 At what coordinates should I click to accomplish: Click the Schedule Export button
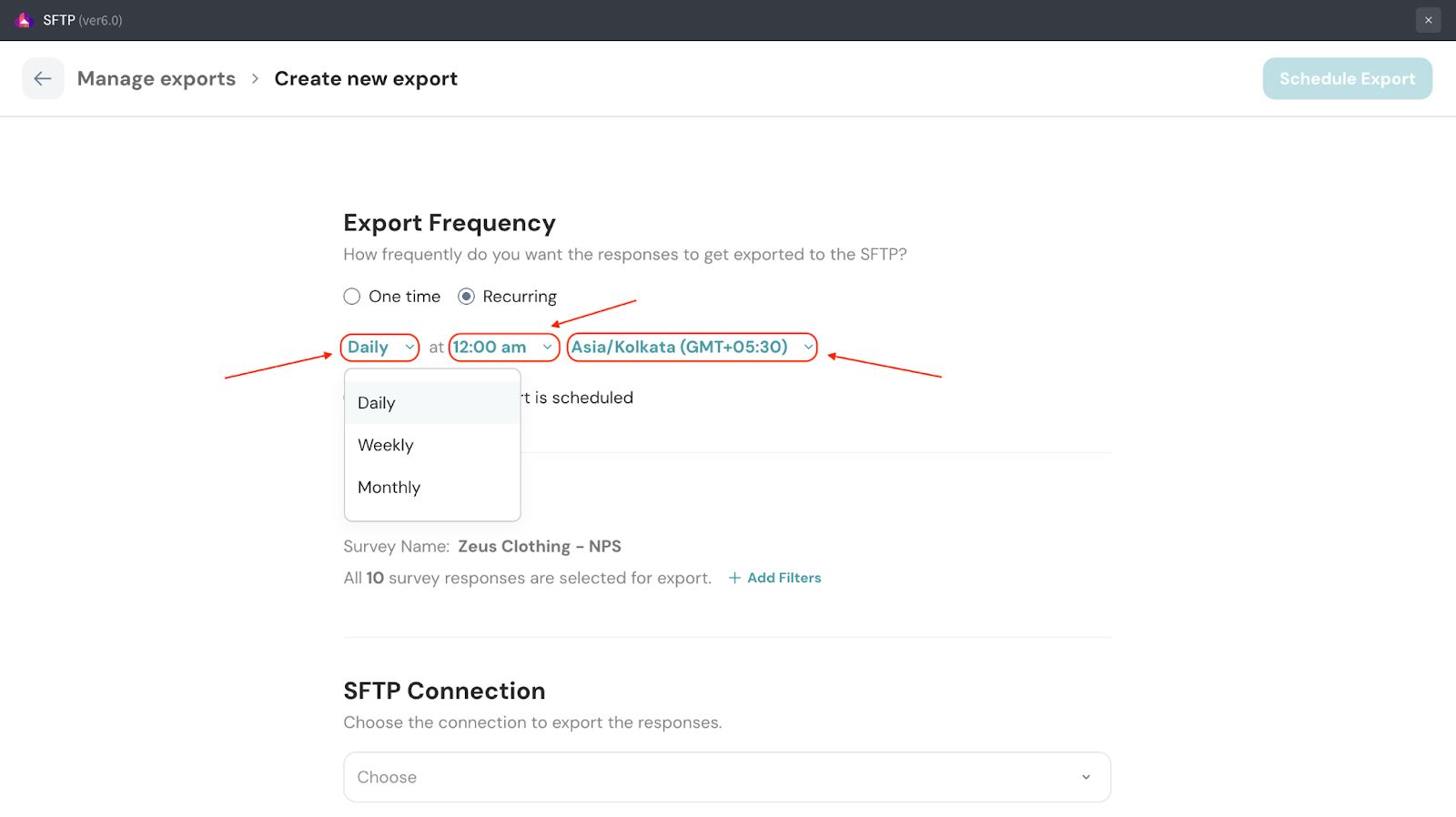pos(1347,79)
